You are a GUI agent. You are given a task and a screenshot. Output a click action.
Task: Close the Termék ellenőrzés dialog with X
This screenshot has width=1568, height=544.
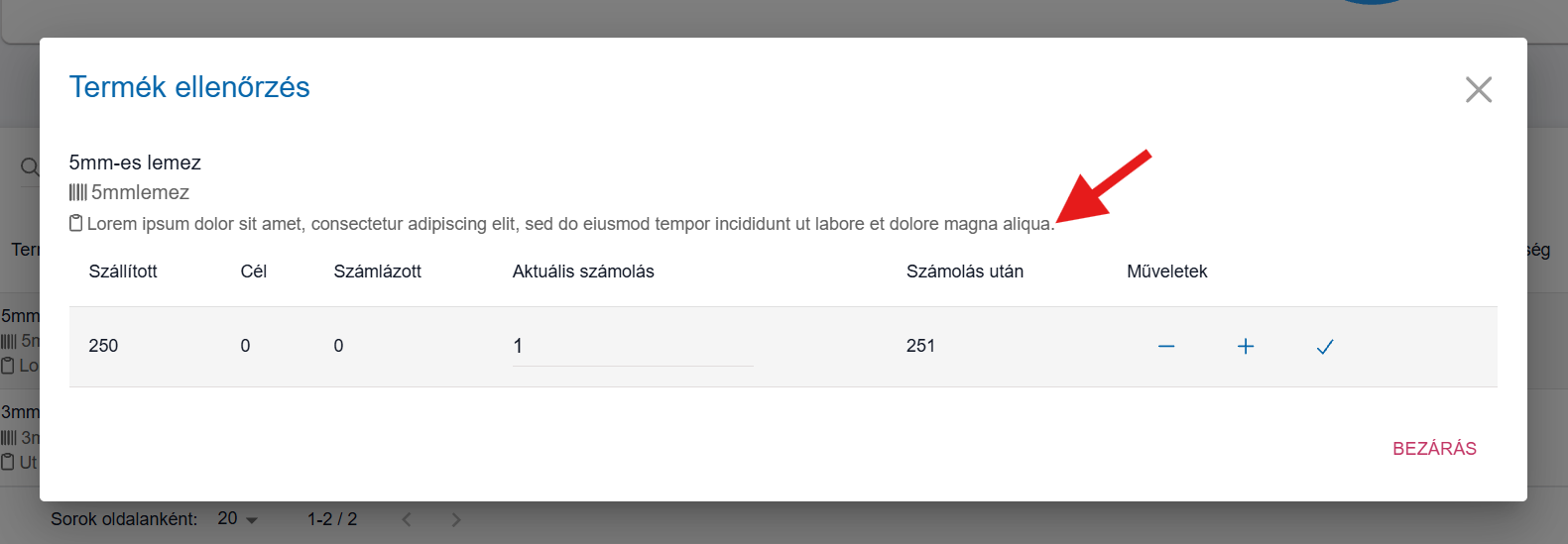click(1479, 89)
